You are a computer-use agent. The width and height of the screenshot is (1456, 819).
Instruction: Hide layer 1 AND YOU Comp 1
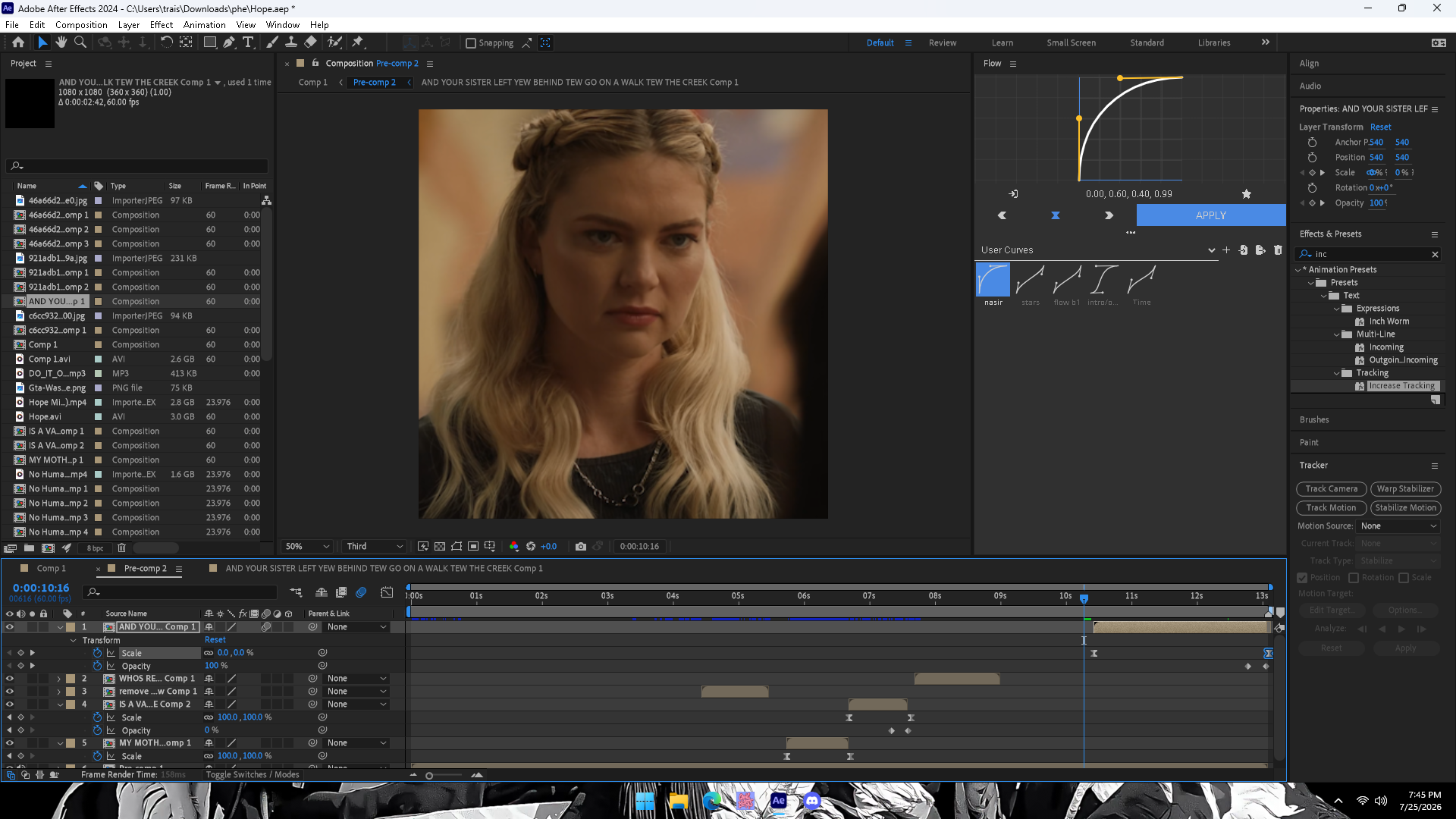[10, 627]
